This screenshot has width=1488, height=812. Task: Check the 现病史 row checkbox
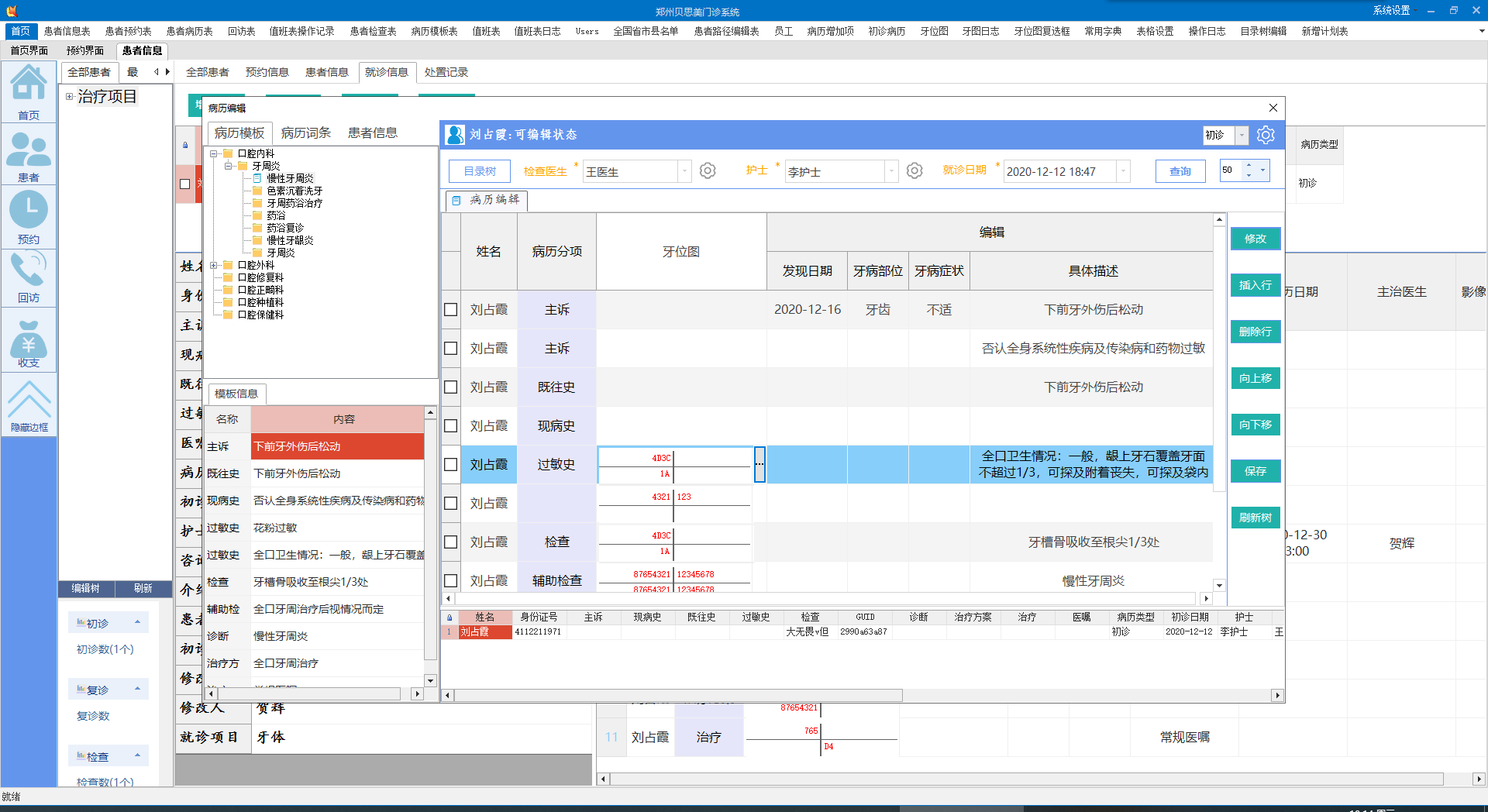(450, 426)
